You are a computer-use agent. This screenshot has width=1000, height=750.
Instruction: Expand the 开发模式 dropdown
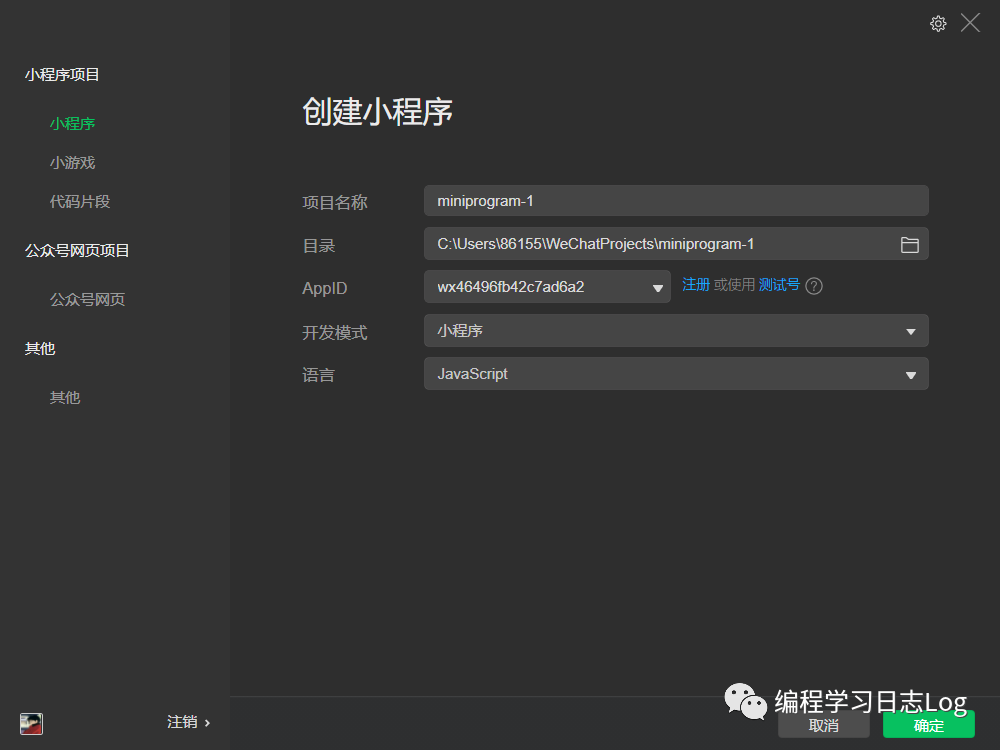tap(676, 331)
